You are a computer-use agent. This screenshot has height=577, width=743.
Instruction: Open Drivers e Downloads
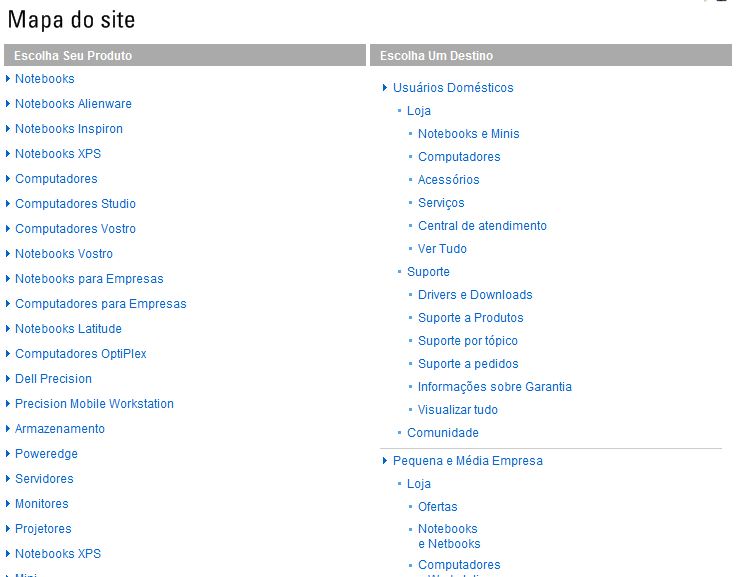[x=475, y=295]
